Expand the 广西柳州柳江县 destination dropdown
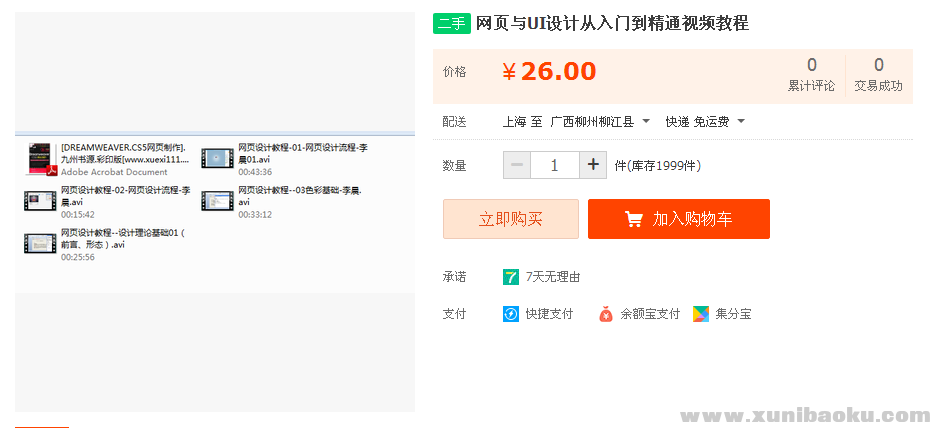The width and height of the screenshot is (933, 428). pos(645,122)
